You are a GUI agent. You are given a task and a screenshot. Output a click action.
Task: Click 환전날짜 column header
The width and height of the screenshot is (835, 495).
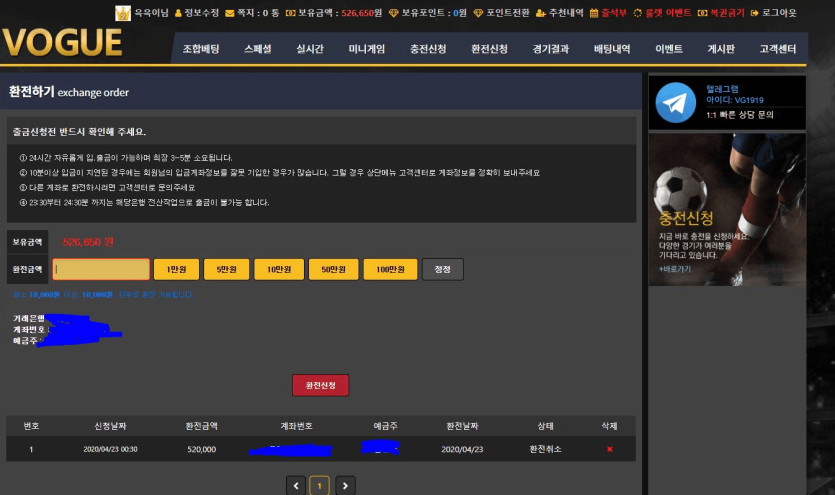(462, 426)
